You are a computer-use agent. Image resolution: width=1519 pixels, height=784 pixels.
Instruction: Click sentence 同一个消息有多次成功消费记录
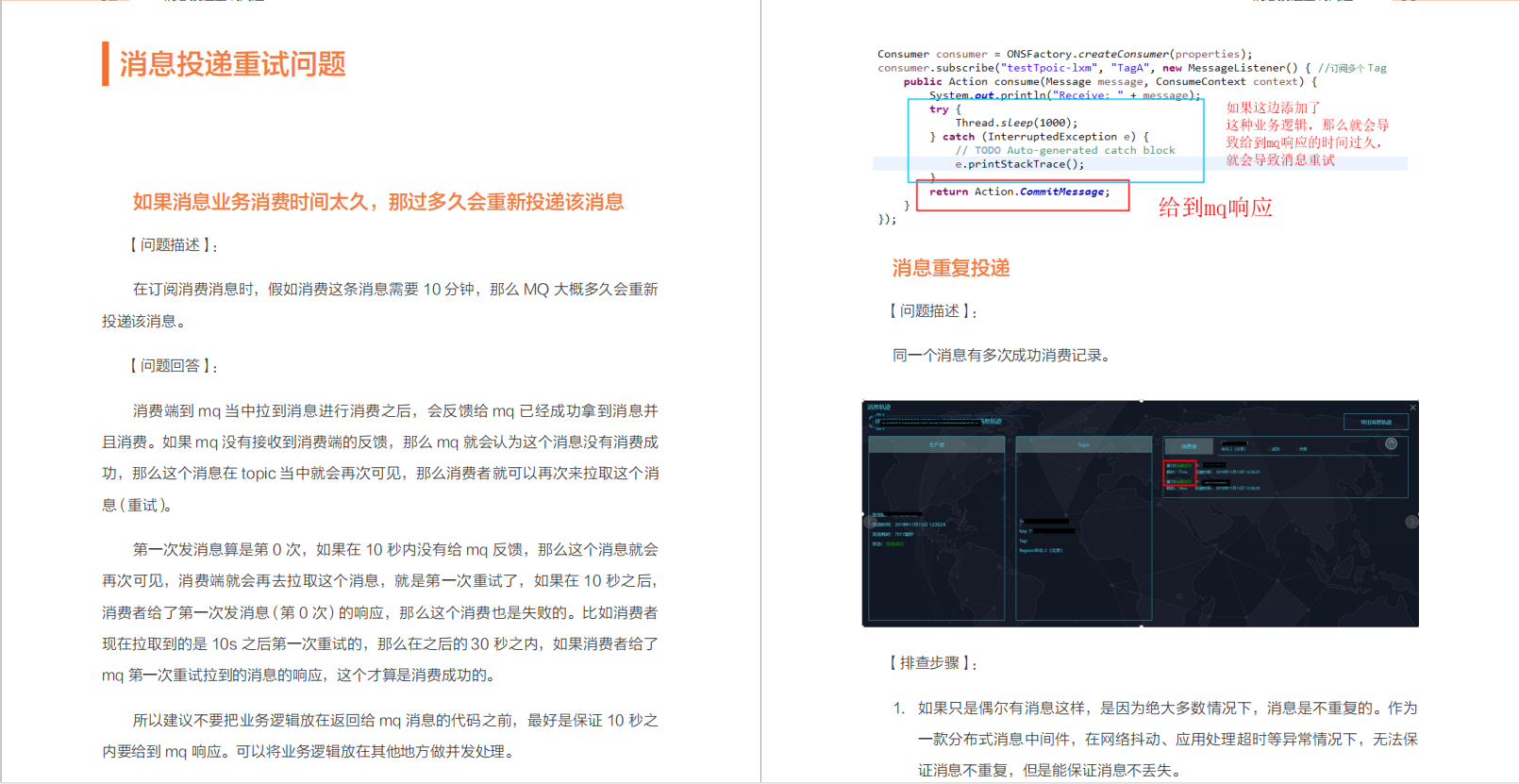click(x=1003, y=356)
